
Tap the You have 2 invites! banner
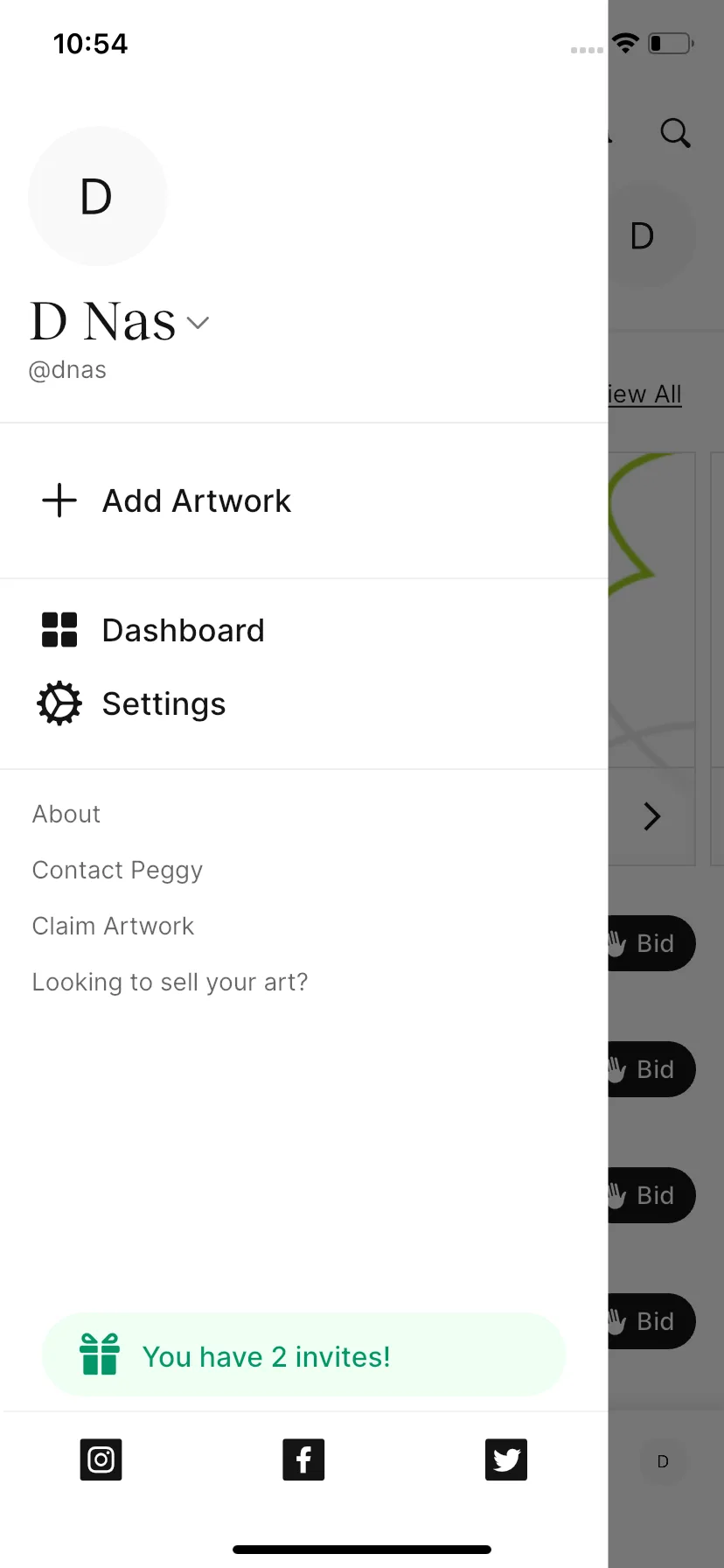[303, 1354]
